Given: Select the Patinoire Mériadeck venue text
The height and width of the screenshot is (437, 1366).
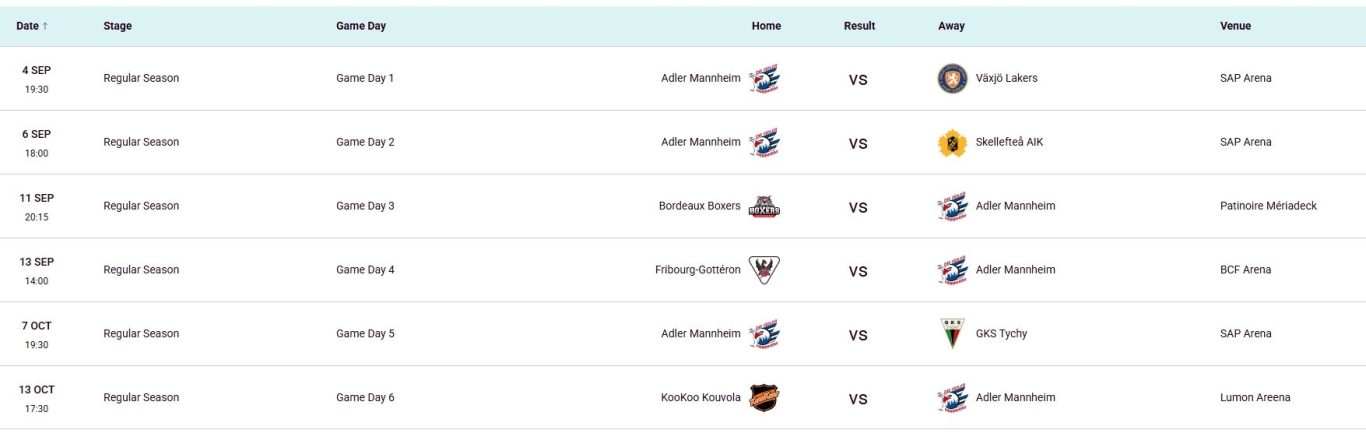Looking at the screenshot, I should click(x=1268, y=206).
